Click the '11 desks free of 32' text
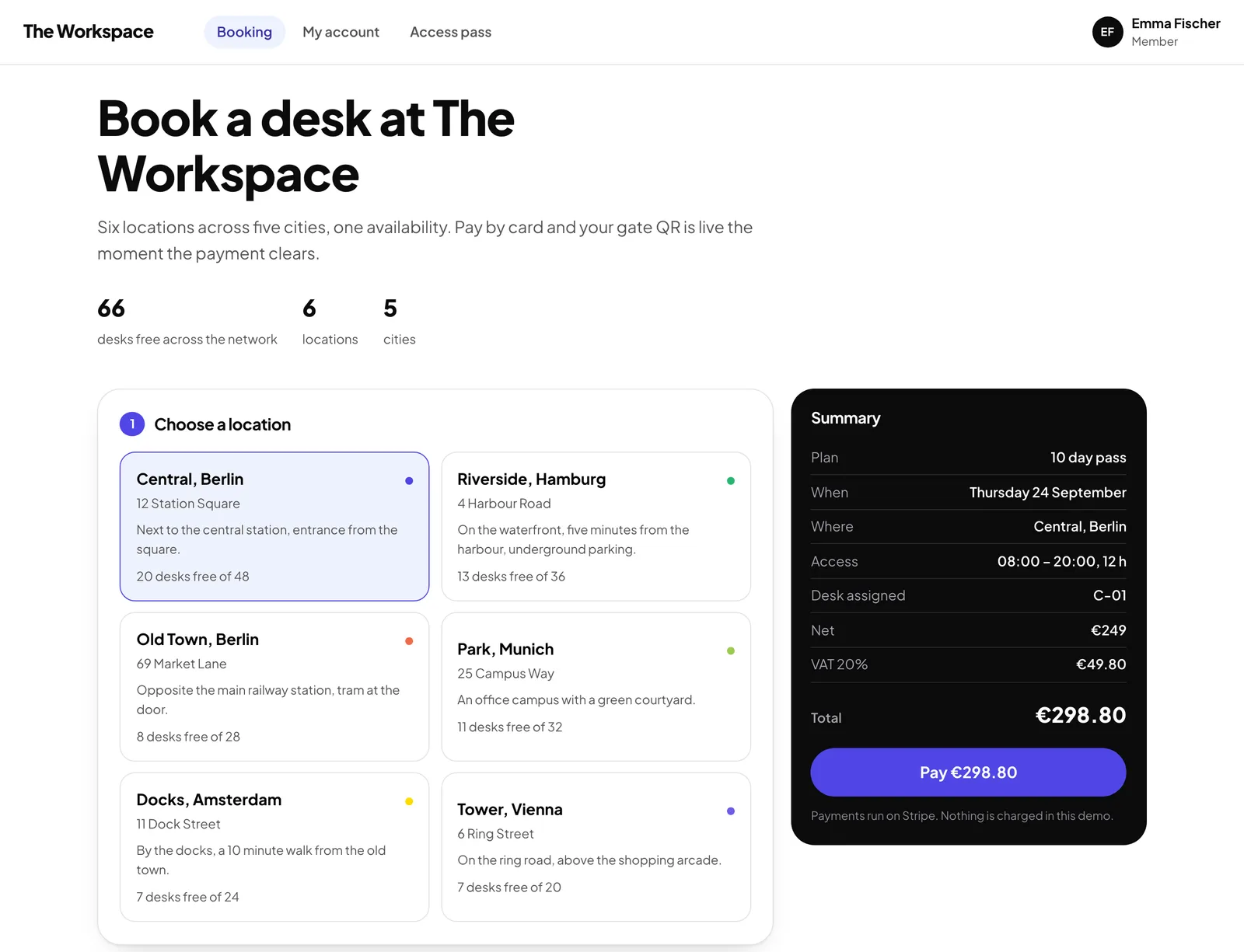The width and height of the screenshot is (1244, 952). pos(509,727)
